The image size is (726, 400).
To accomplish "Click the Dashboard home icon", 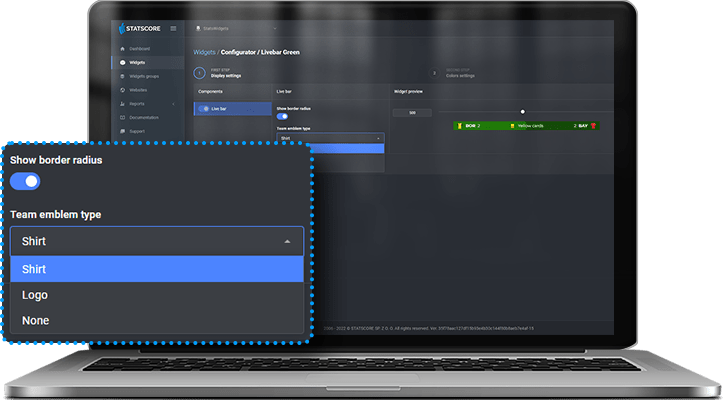I will tap(122, 49).
